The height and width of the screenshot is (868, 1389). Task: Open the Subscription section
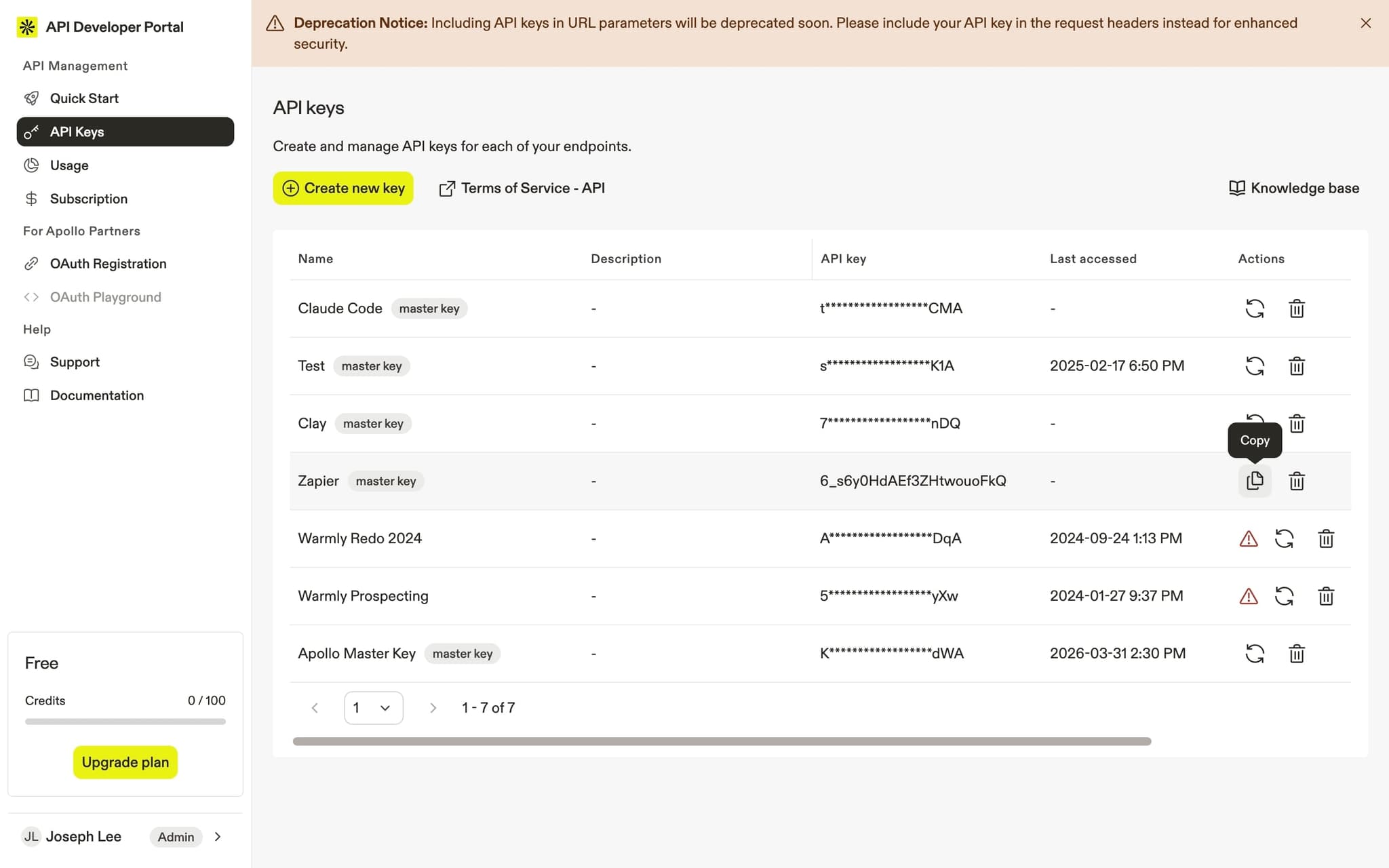88,198
